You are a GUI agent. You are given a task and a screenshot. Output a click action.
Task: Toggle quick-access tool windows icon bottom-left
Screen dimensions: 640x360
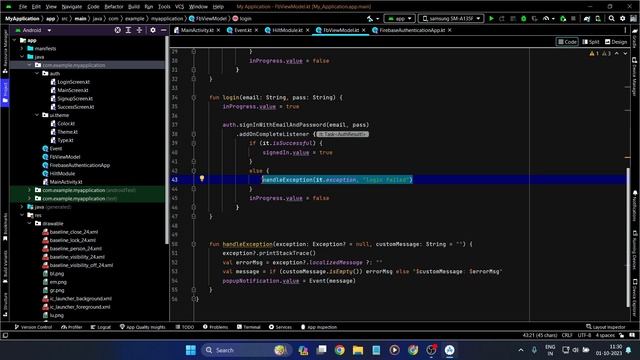pos(5,335)
